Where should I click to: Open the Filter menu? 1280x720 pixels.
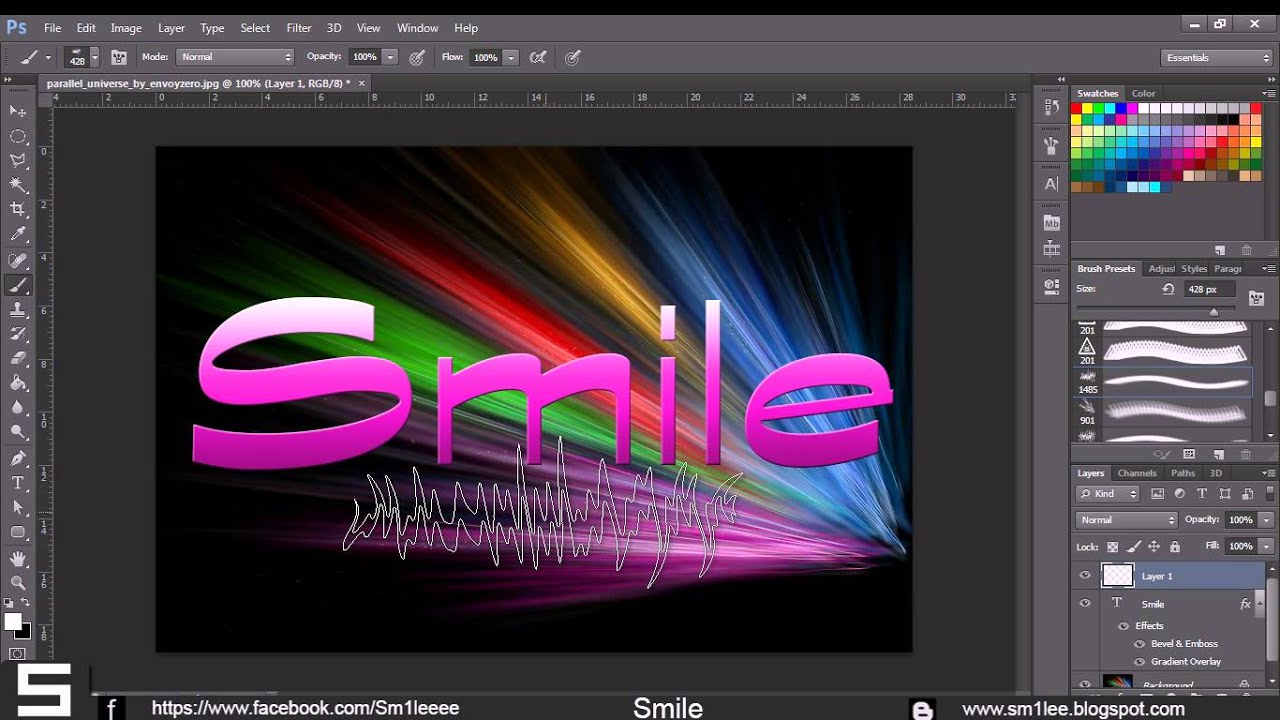[298, 28]
